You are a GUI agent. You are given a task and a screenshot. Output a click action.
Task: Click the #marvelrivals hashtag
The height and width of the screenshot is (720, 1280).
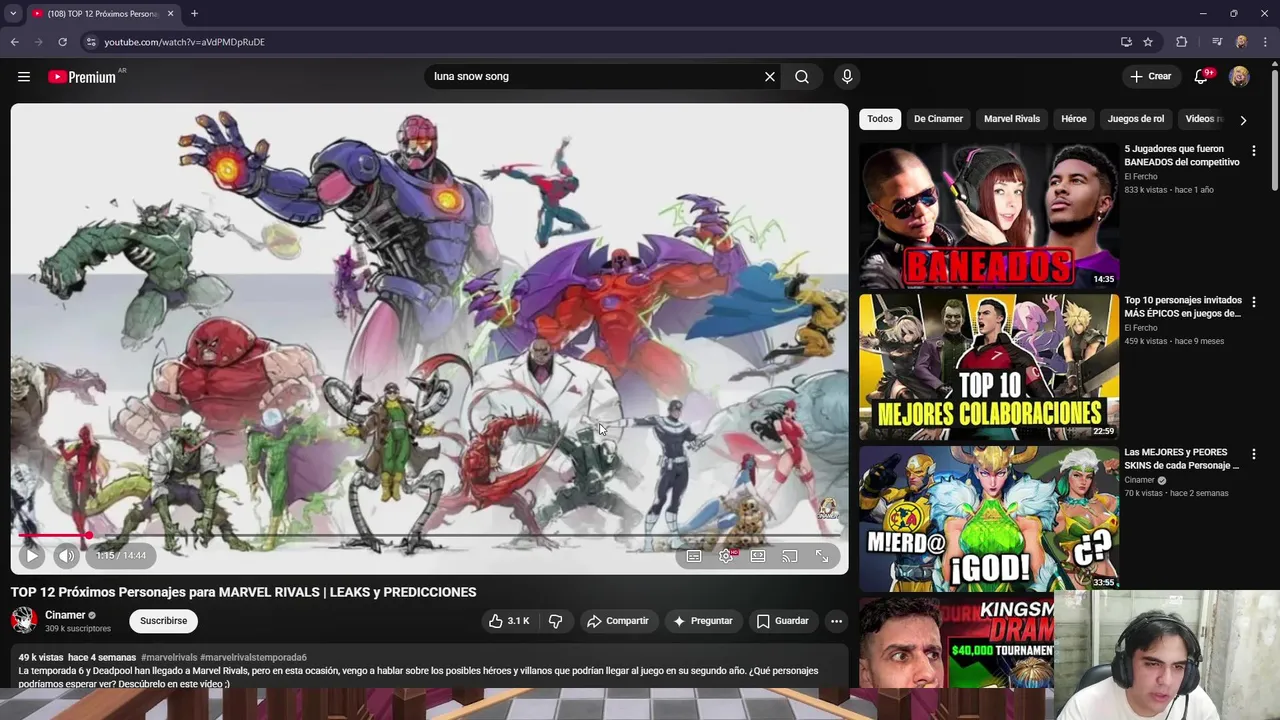[x=169, y=657]
